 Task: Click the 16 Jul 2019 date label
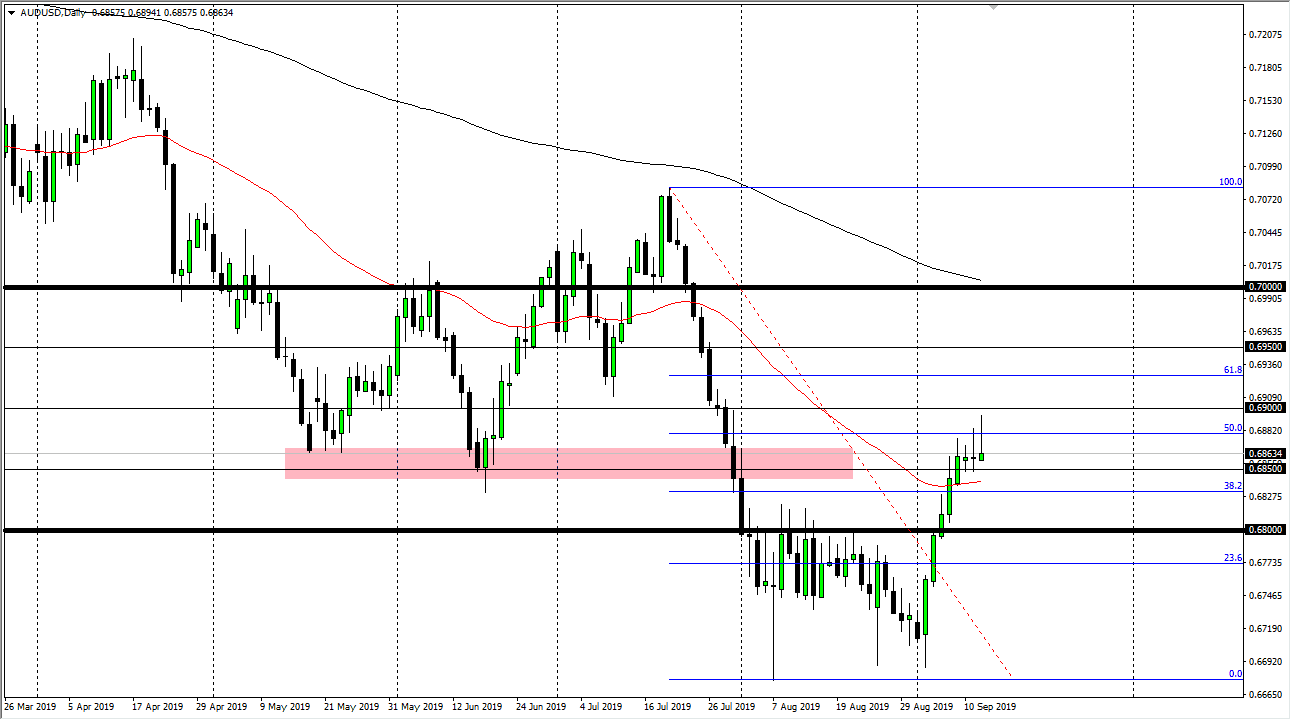(x=666, y=707)
